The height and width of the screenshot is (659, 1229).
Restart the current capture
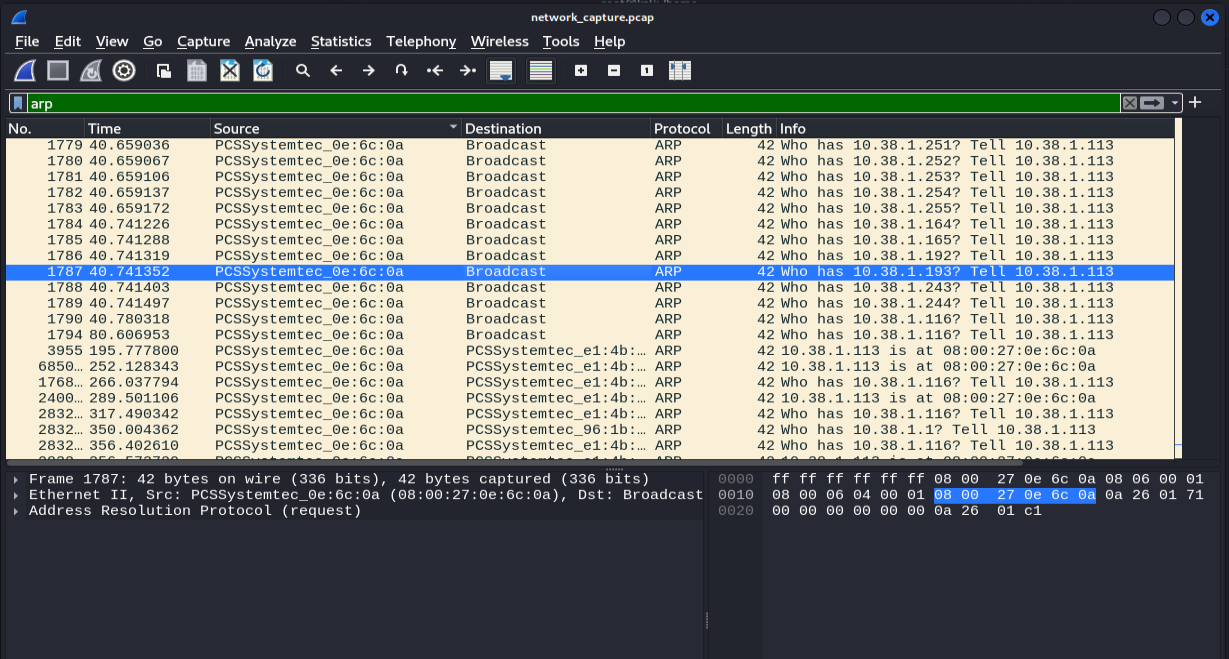click(91, 71)
